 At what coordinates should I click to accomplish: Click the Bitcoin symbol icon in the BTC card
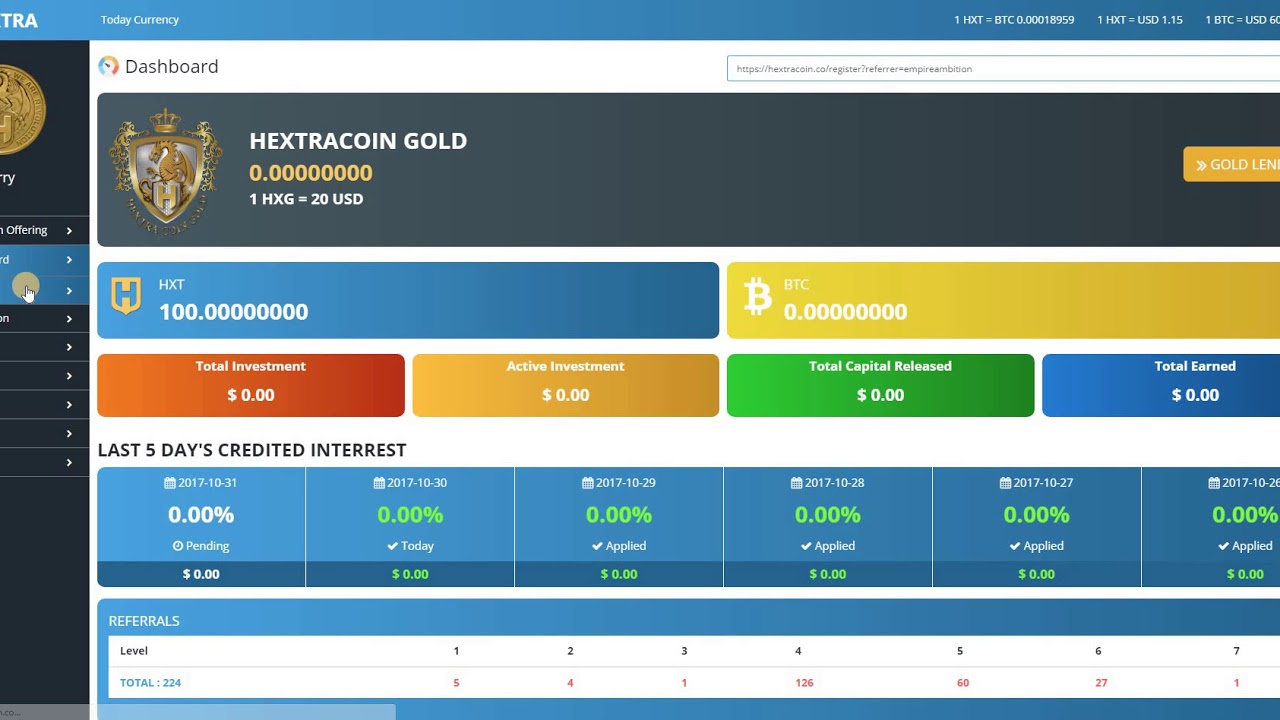(x=758, y=297)
